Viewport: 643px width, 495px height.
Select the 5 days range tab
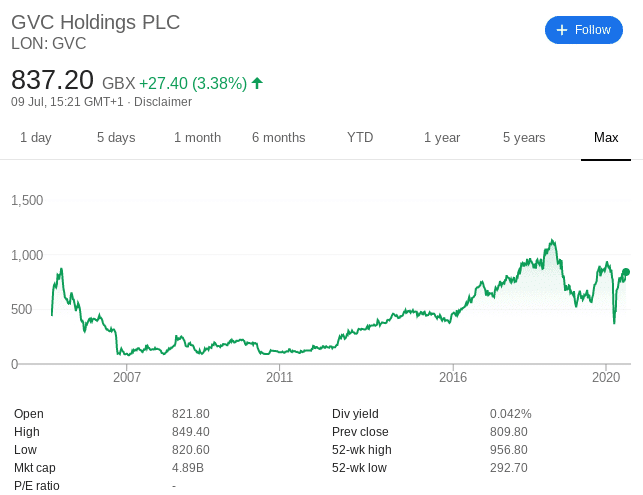click(x=116, y=137)
